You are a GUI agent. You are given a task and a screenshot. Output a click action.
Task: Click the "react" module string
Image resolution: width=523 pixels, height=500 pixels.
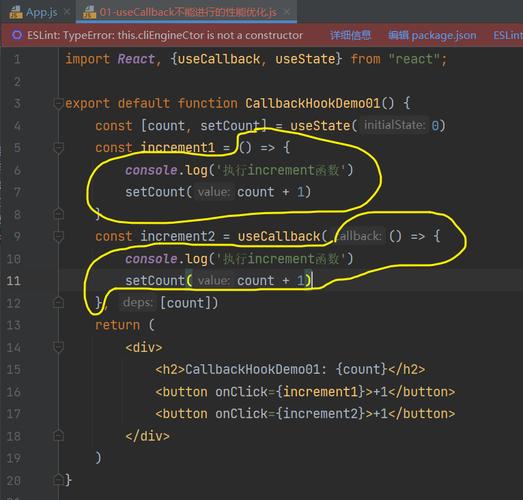(414, 59)
